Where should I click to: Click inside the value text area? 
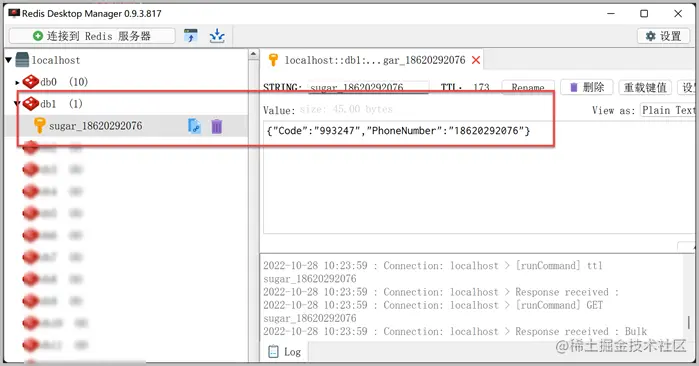pyautogui.click(x=478, y=177)
